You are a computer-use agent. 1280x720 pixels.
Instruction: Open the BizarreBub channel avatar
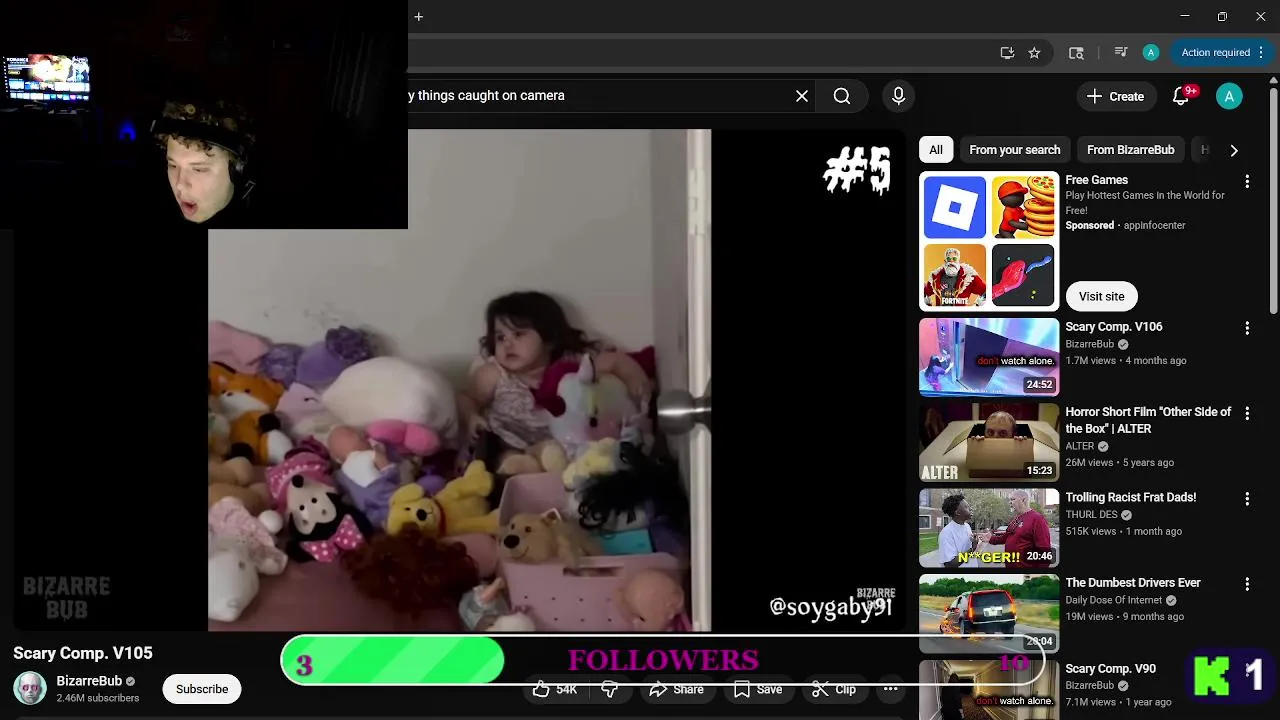(x=30, y=688)
